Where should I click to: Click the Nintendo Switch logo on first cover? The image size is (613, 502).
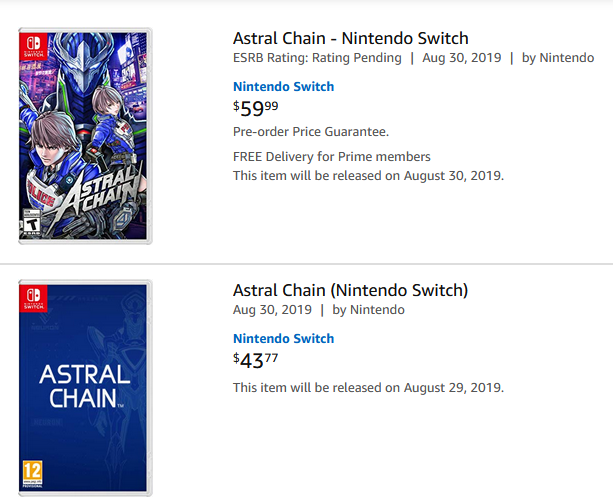tap(33, 46)
